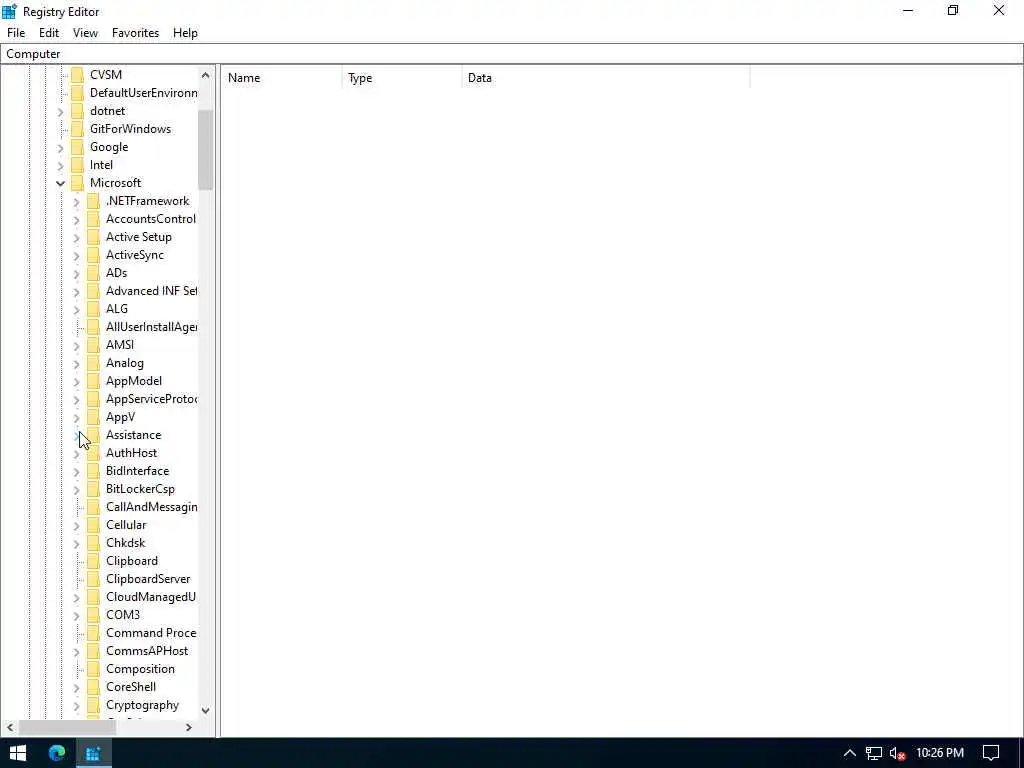This screenshot has width=1024, height=768.
Task: Select the CloudManagedUpdate key
Action: pos(151,597)
